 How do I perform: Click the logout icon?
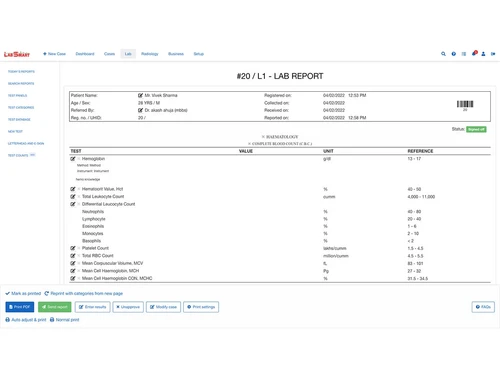(493, 54)
